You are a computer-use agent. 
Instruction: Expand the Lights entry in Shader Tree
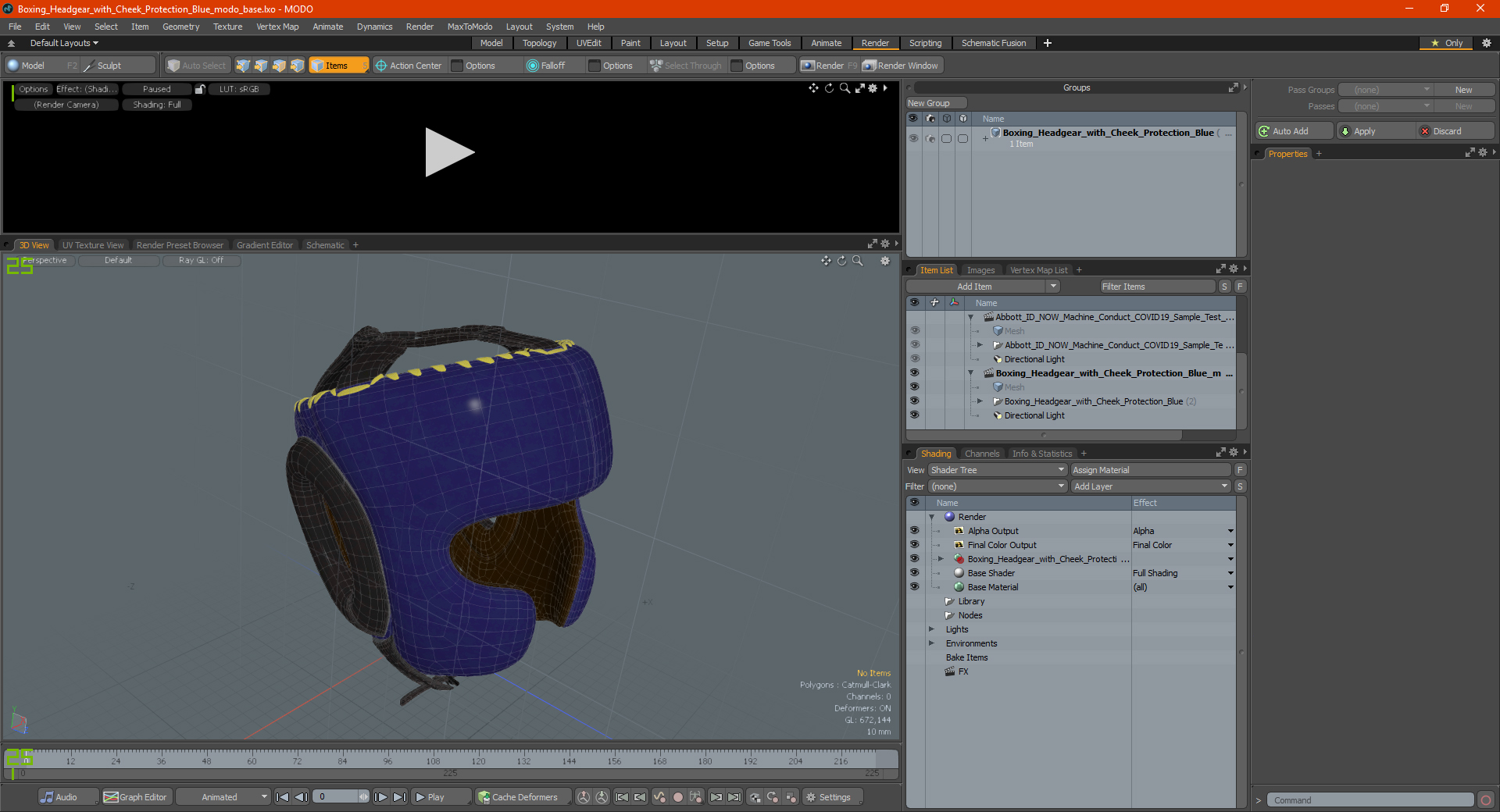[x=931, y=629]
